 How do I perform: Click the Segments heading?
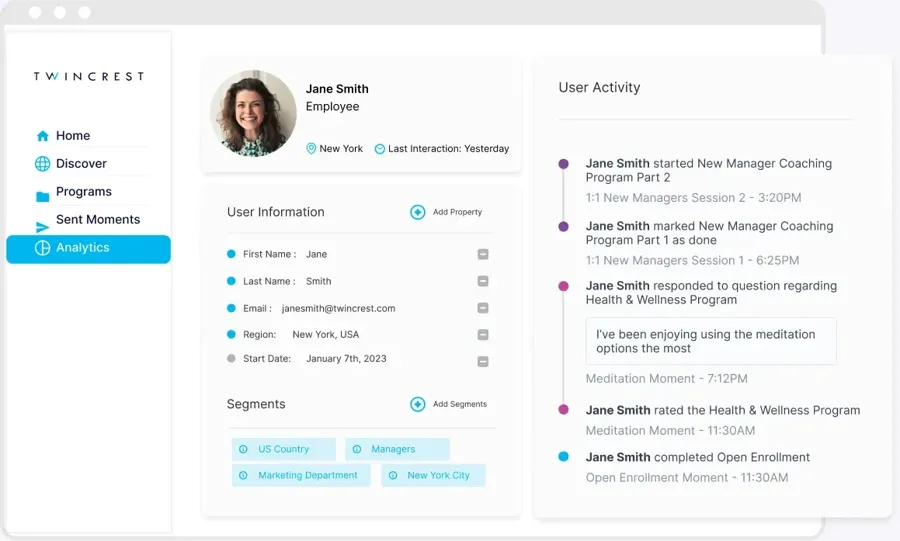click(x=256, y=404)
